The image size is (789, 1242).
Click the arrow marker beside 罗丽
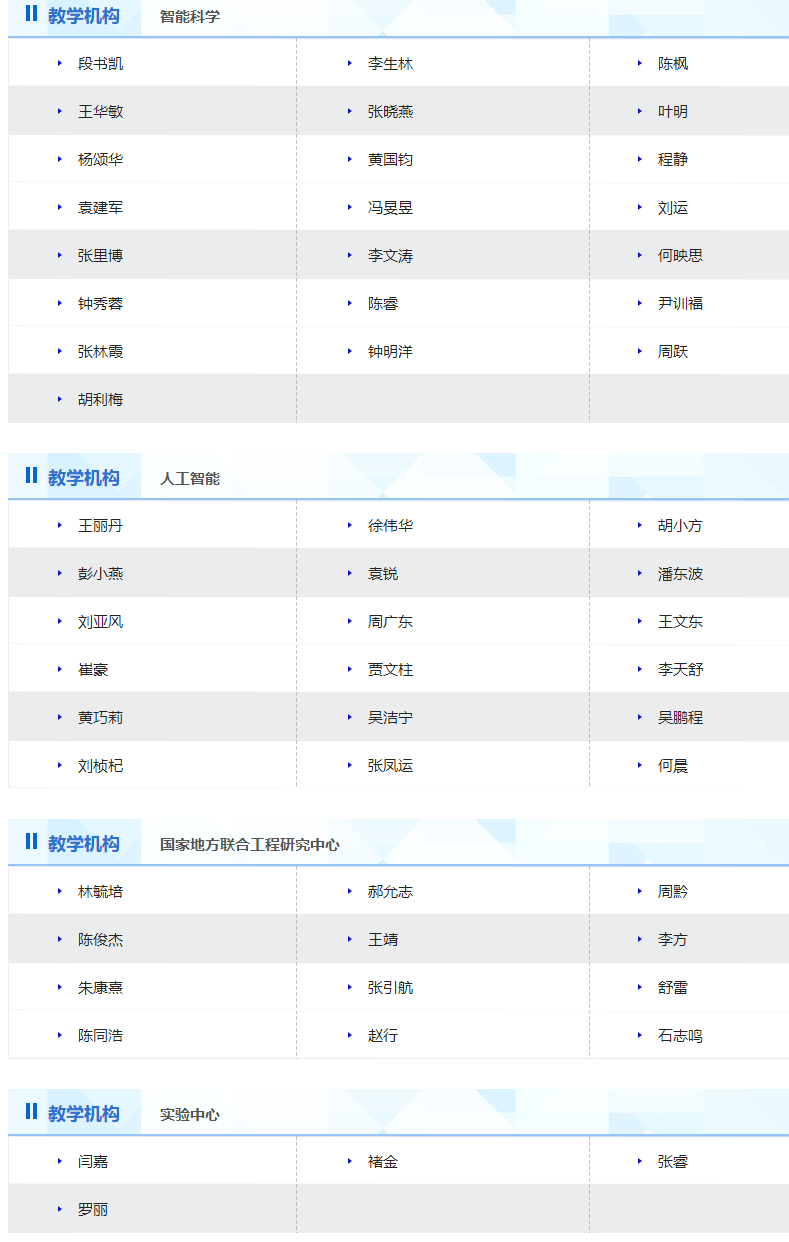point(60,1210)
